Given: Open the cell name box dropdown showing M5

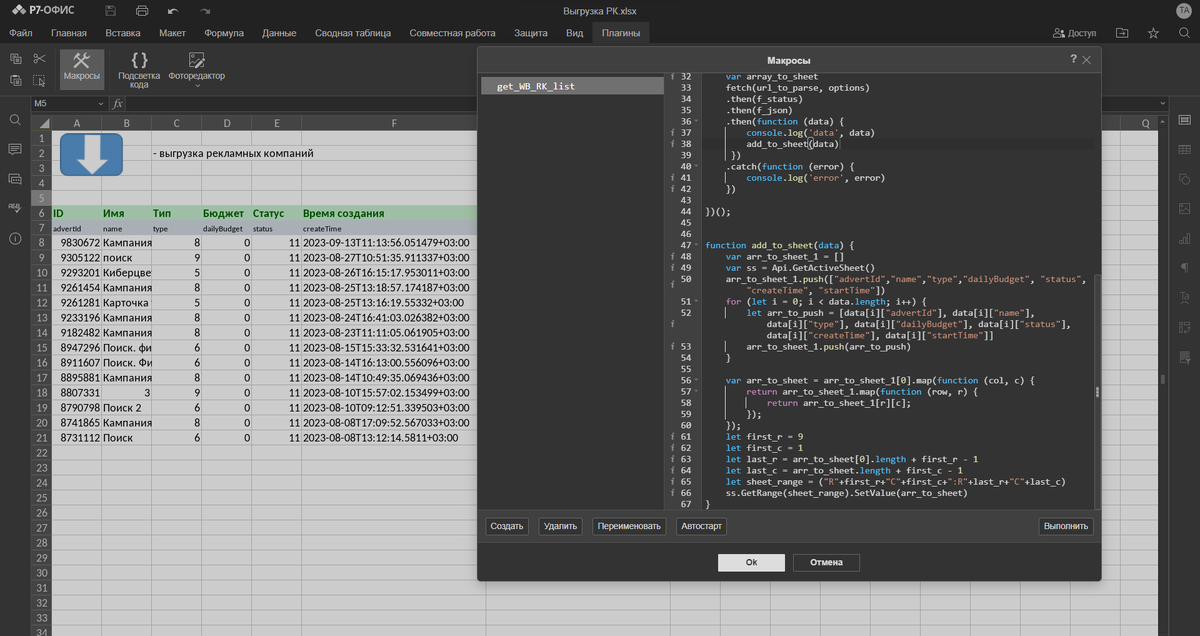Looking at the screenshot, I should [x=101, y=104].
